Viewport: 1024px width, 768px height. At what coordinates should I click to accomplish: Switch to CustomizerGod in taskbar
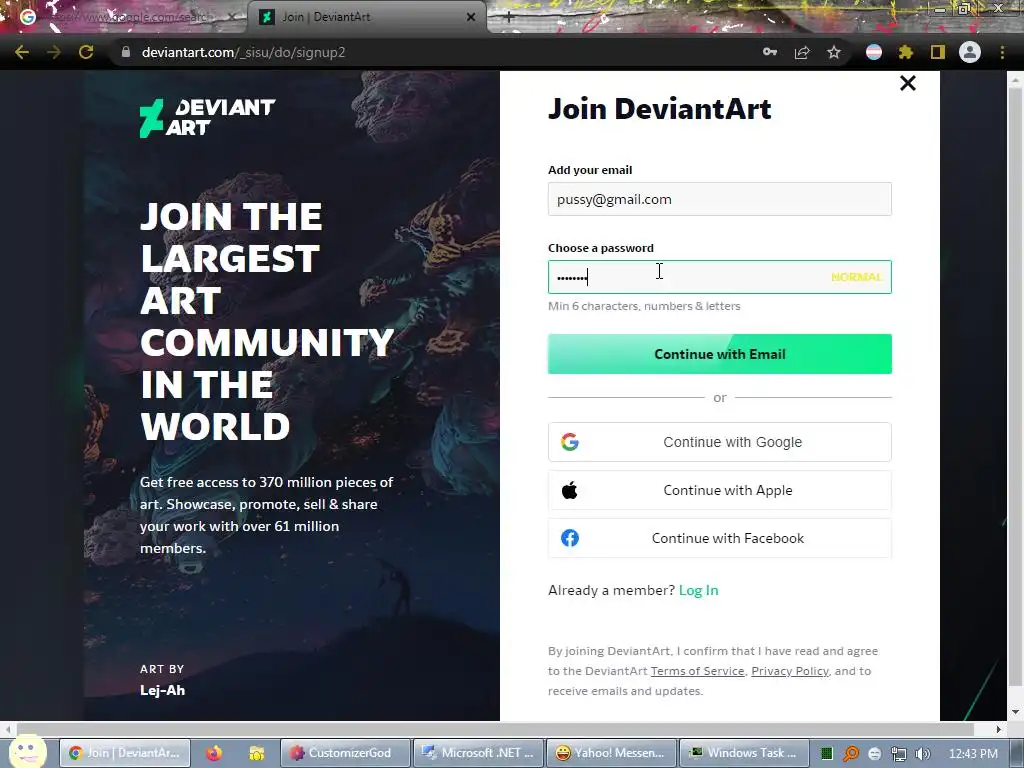coord(345,753)
